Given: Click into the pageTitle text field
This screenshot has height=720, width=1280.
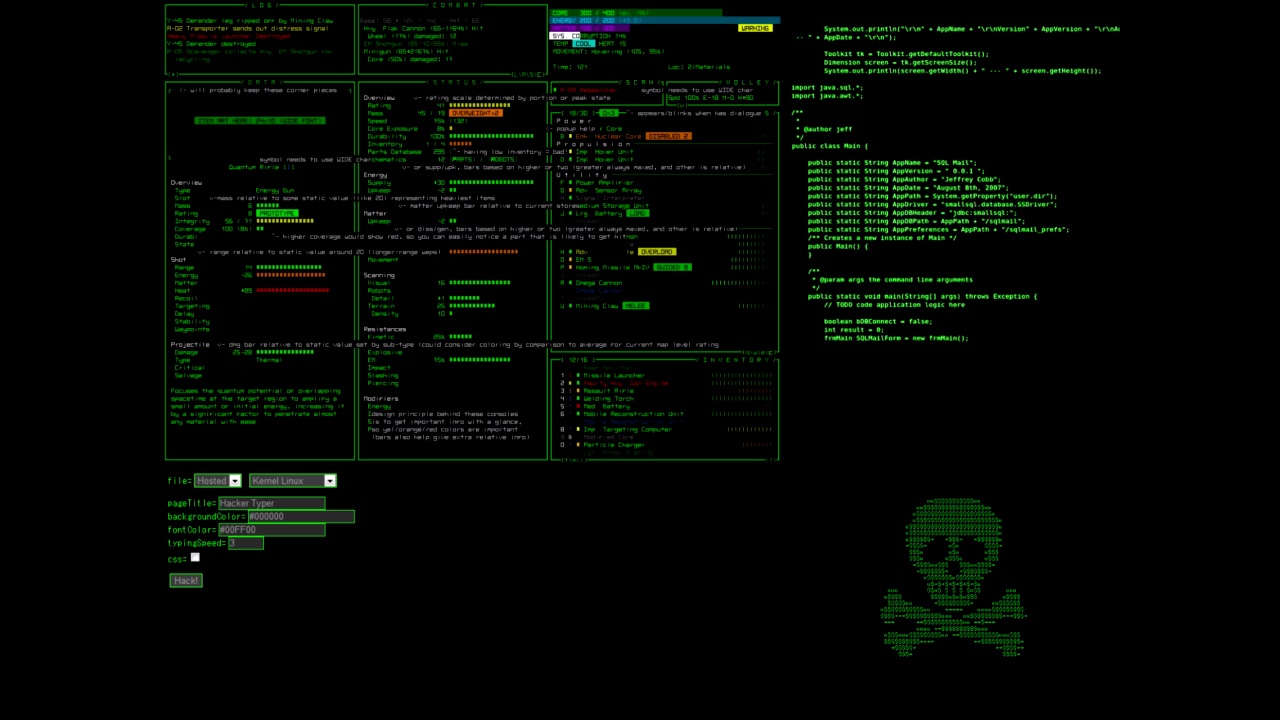Looking at the screenshot, I should pos(271,503).
